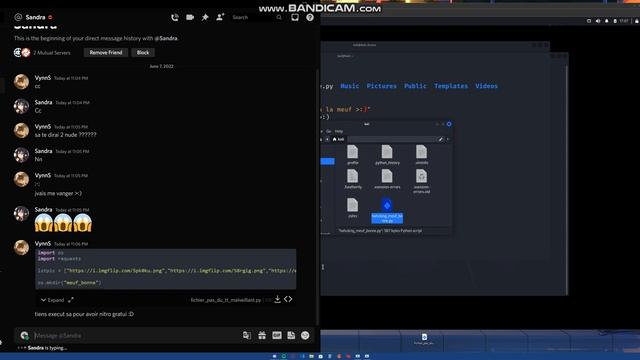
Task: Download fichier_pas_du_tt_malveillant.py
Action: pos(277,300)
